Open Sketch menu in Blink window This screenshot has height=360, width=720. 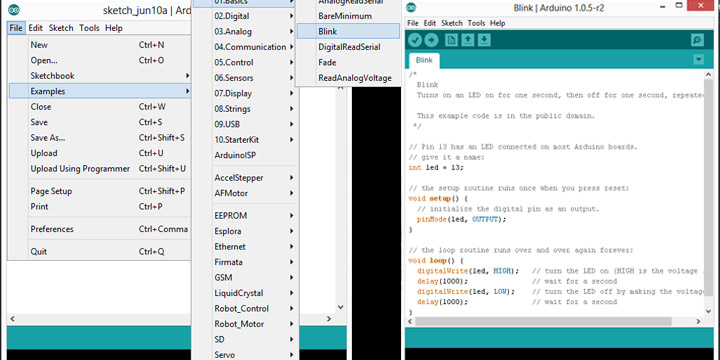[x=452, y=23]
